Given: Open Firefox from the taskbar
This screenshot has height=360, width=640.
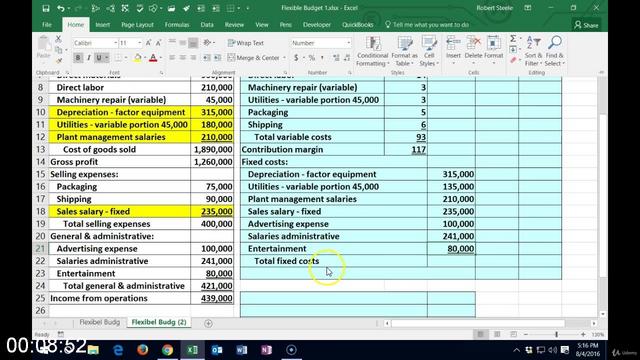Looking at the screenshot, I should [x=142, y=350].
